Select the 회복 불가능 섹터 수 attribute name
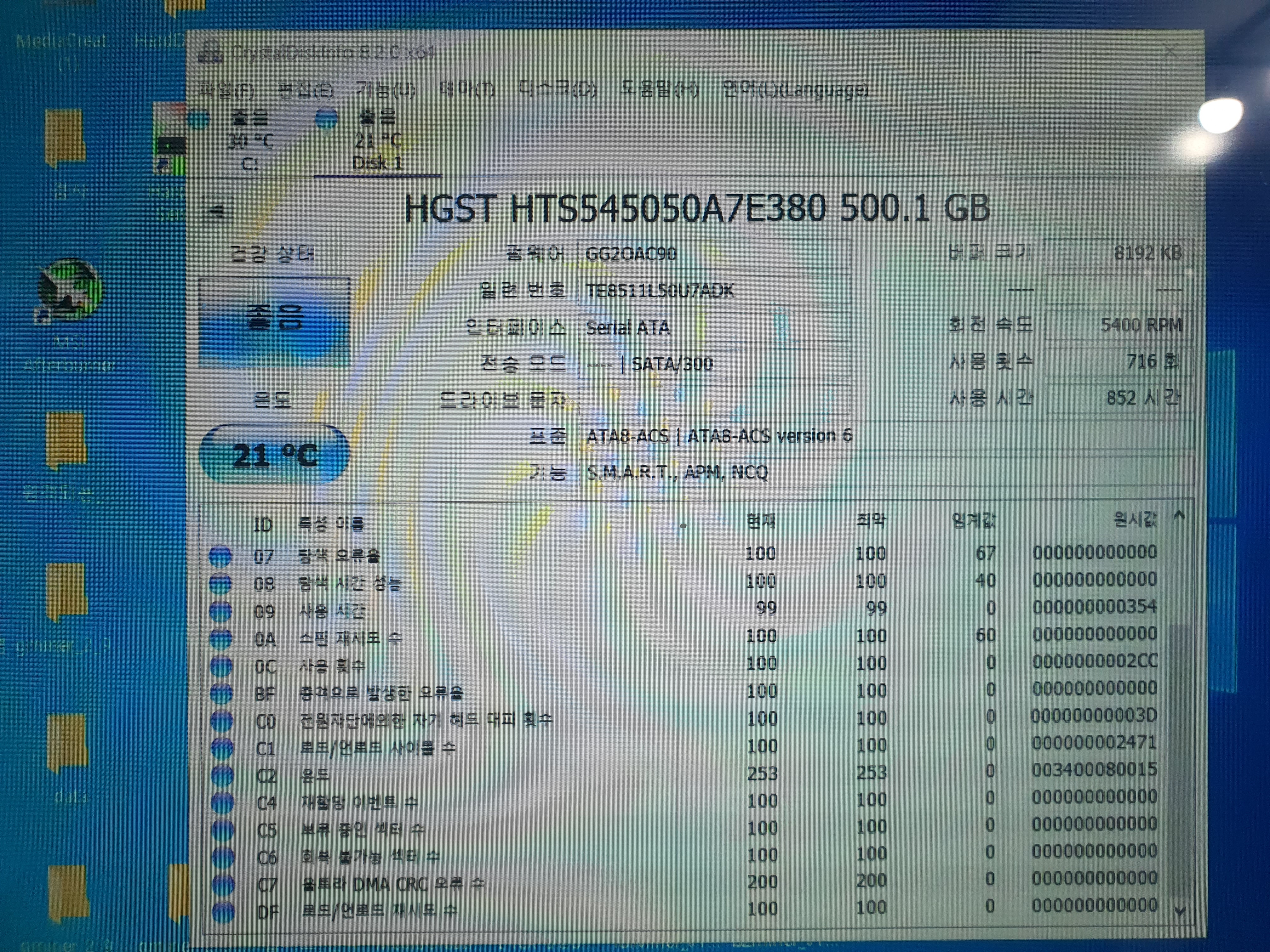 pos(371,857)
